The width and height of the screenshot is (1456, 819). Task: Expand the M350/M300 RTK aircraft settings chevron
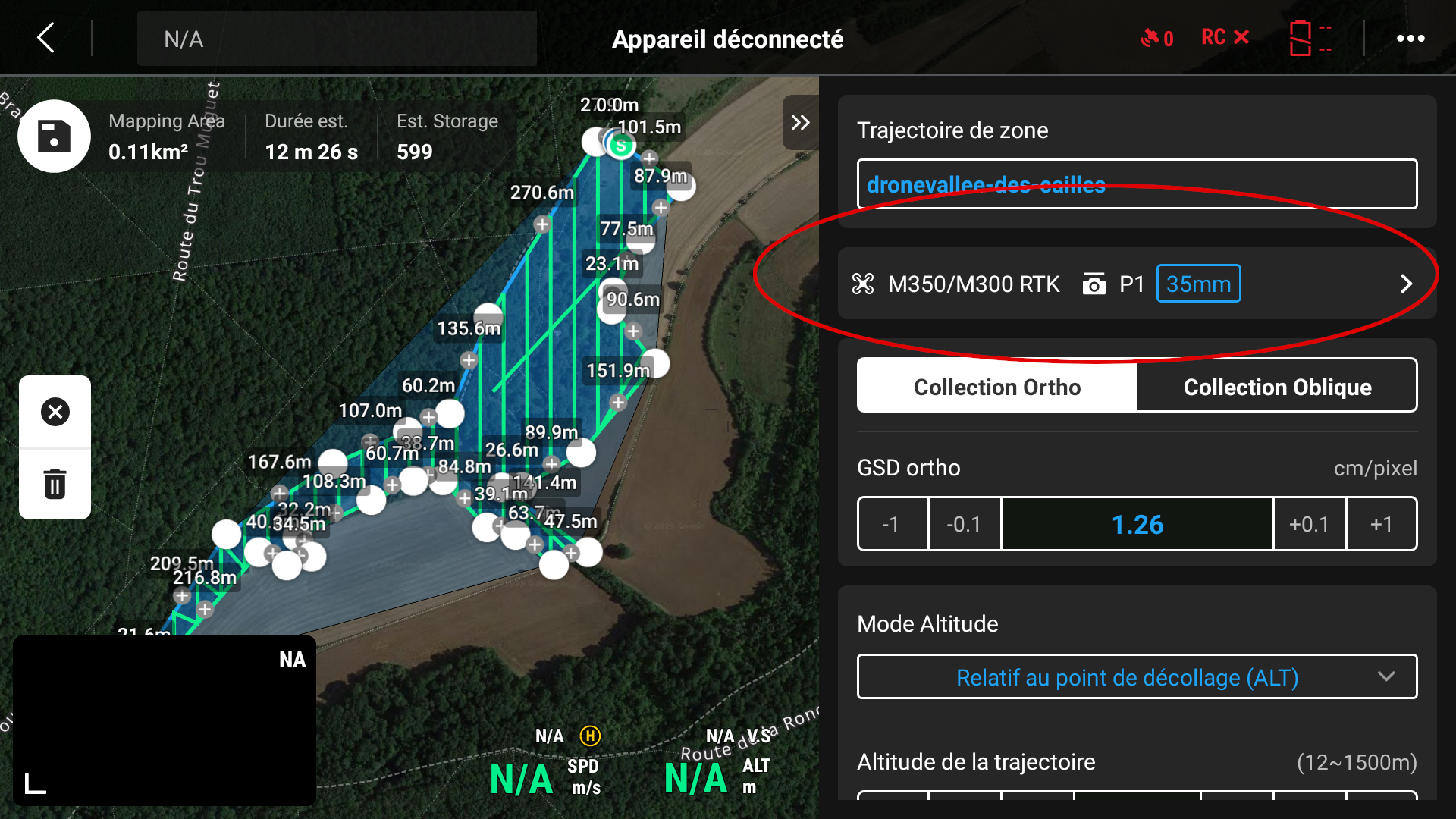1406,284
